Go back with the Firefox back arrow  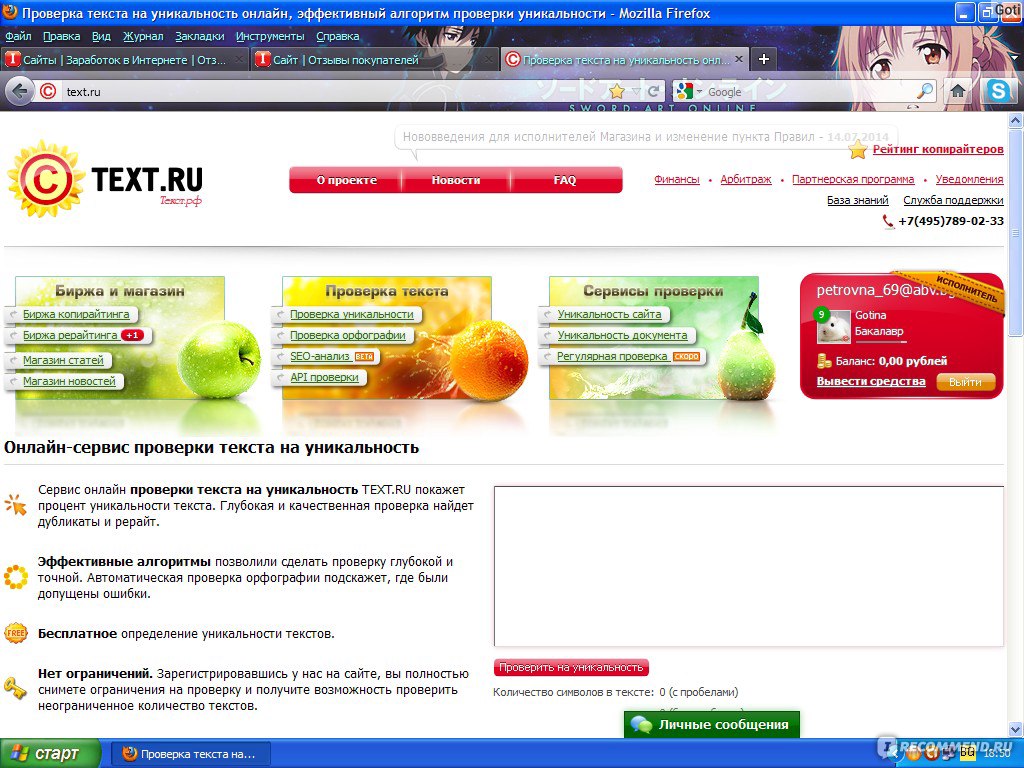tap(20, 91)
